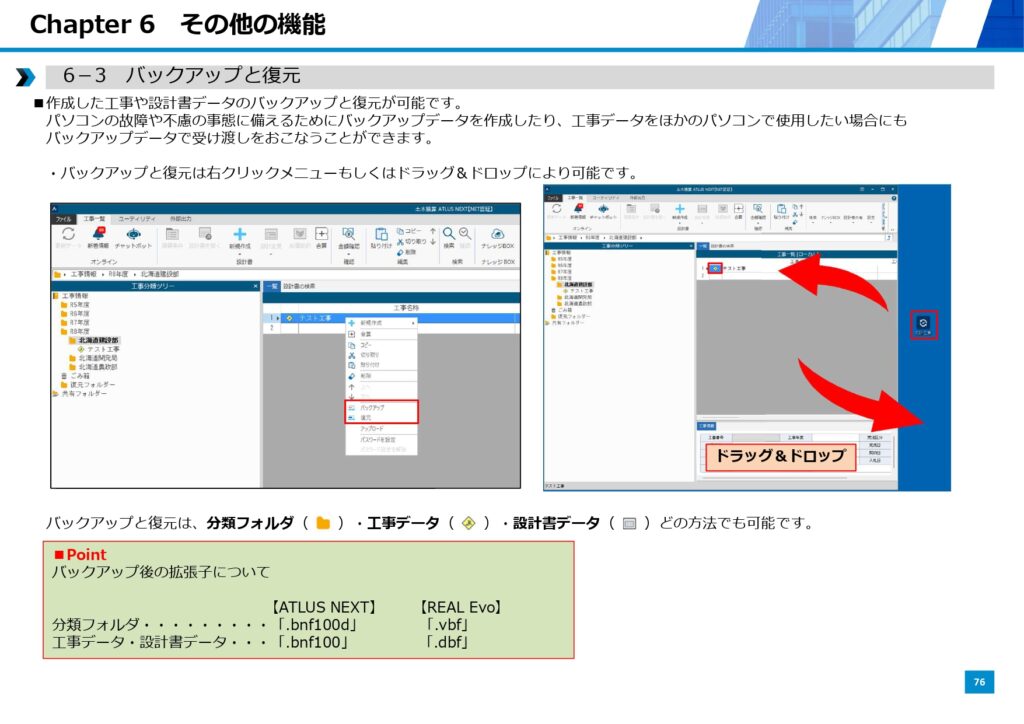Viewport: 1024px width, 724px height.
Task: Click the 貼り付け clipboard icon in left ribbon
Action: tap(380, 234)
